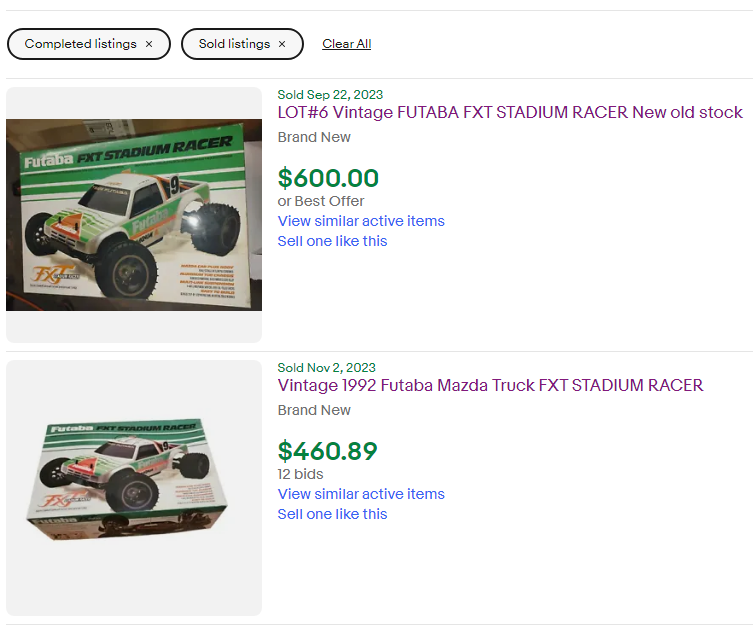Image resolution: width=753 pixels, height=632 pixels.
Task: Click the Completed listings filter chip label
Action: [81, 44]
